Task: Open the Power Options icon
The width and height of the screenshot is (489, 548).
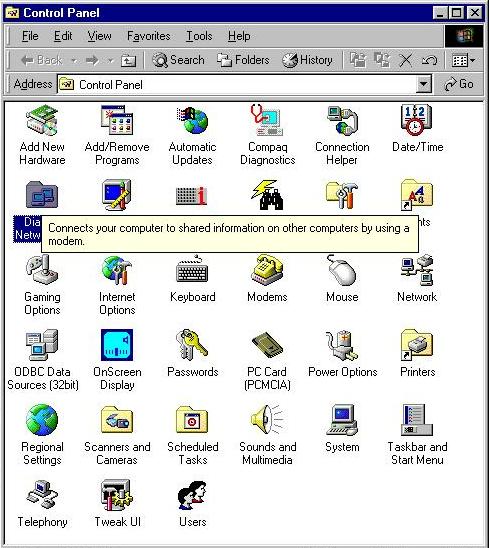Action: tap(342, 345)
